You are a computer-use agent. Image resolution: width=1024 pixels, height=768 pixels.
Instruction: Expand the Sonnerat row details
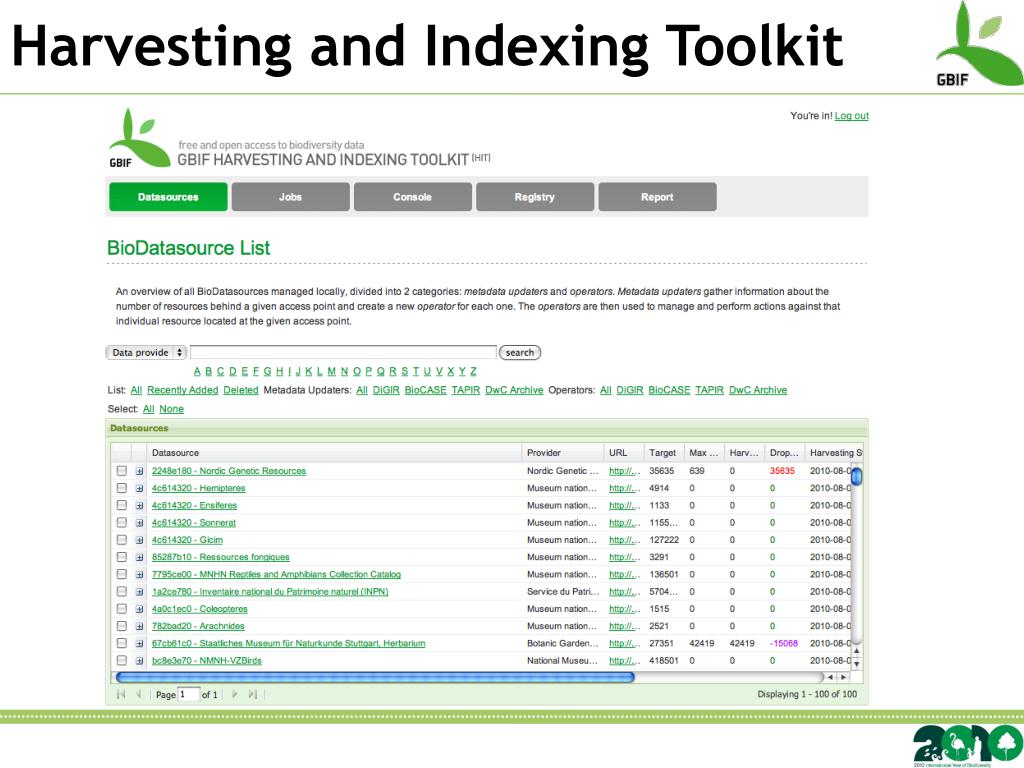[x=139, y=523]
